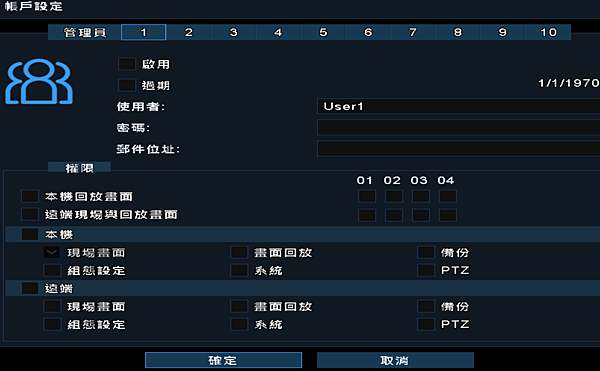The width and height of the screenshot is (600, 371).
Task: Click the 密碼 input field
Action: click(x=458, y=127)
